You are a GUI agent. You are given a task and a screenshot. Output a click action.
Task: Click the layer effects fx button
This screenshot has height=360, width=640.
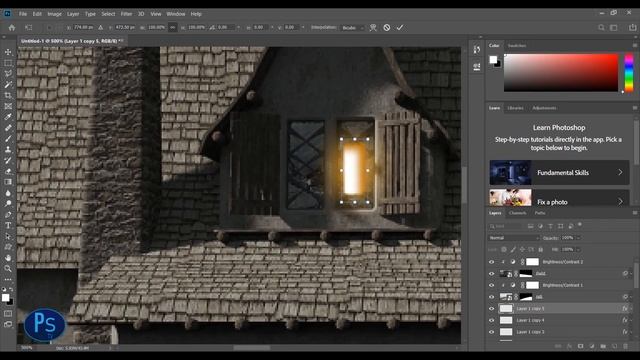point(569,346)
